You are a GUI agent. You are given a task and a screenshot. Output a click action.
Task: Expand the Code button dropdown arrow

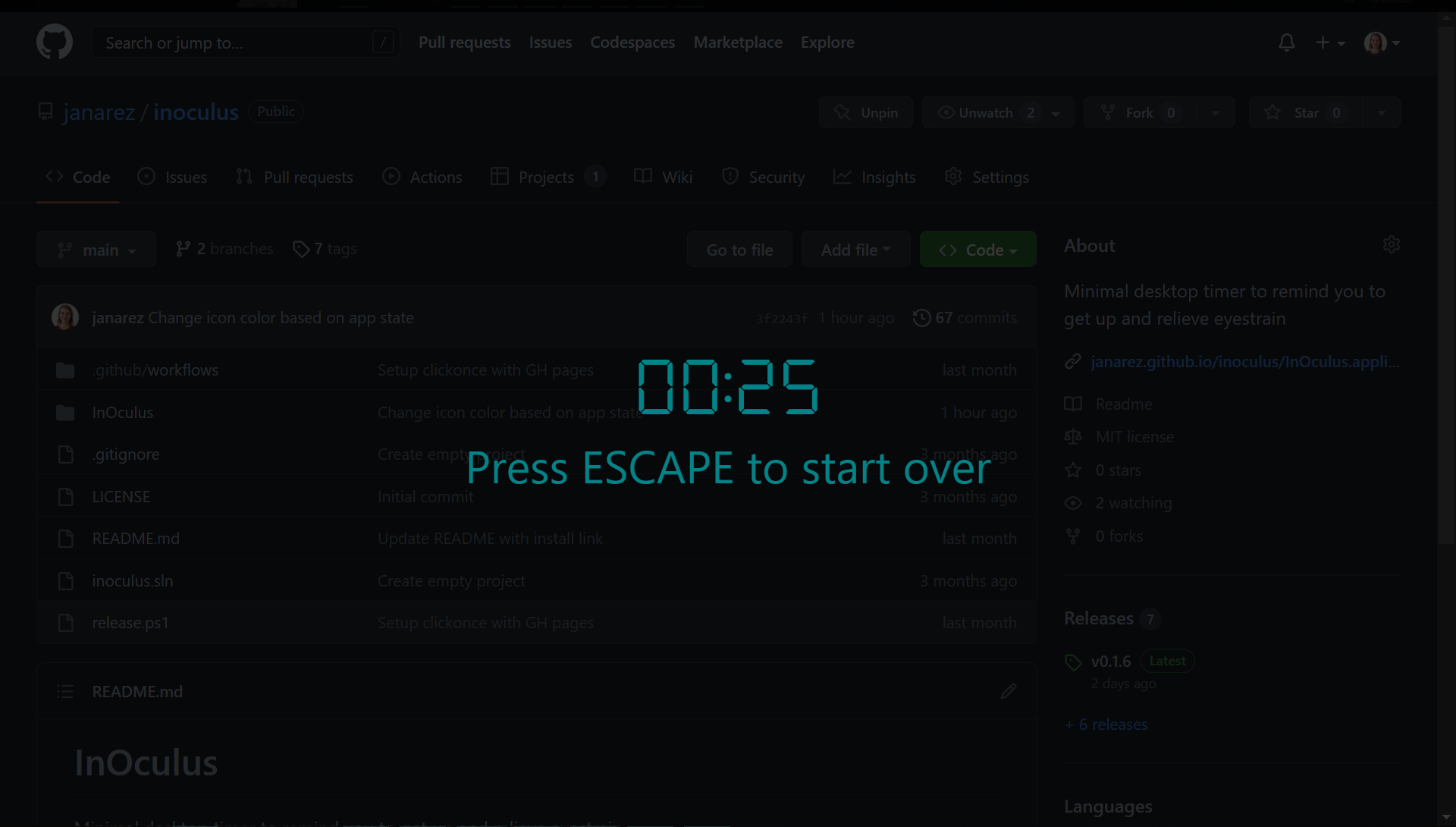1013,250
